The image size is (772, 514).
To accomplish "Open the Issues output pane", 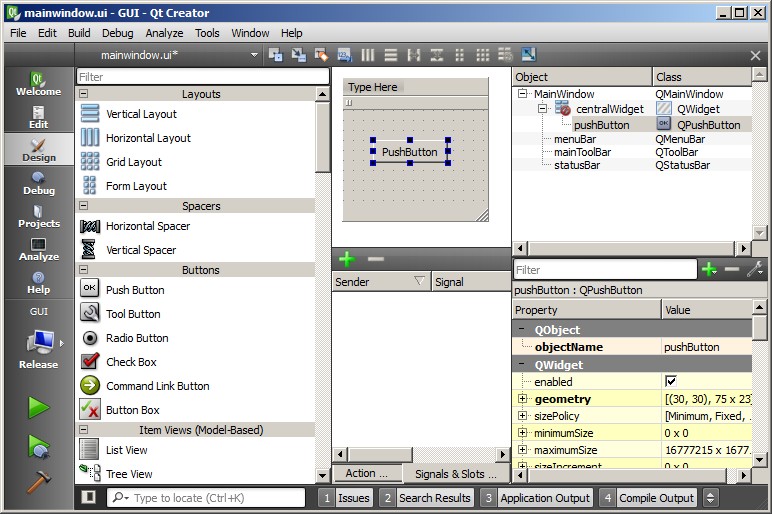I will pyautogui.click(x=345, y=498).
